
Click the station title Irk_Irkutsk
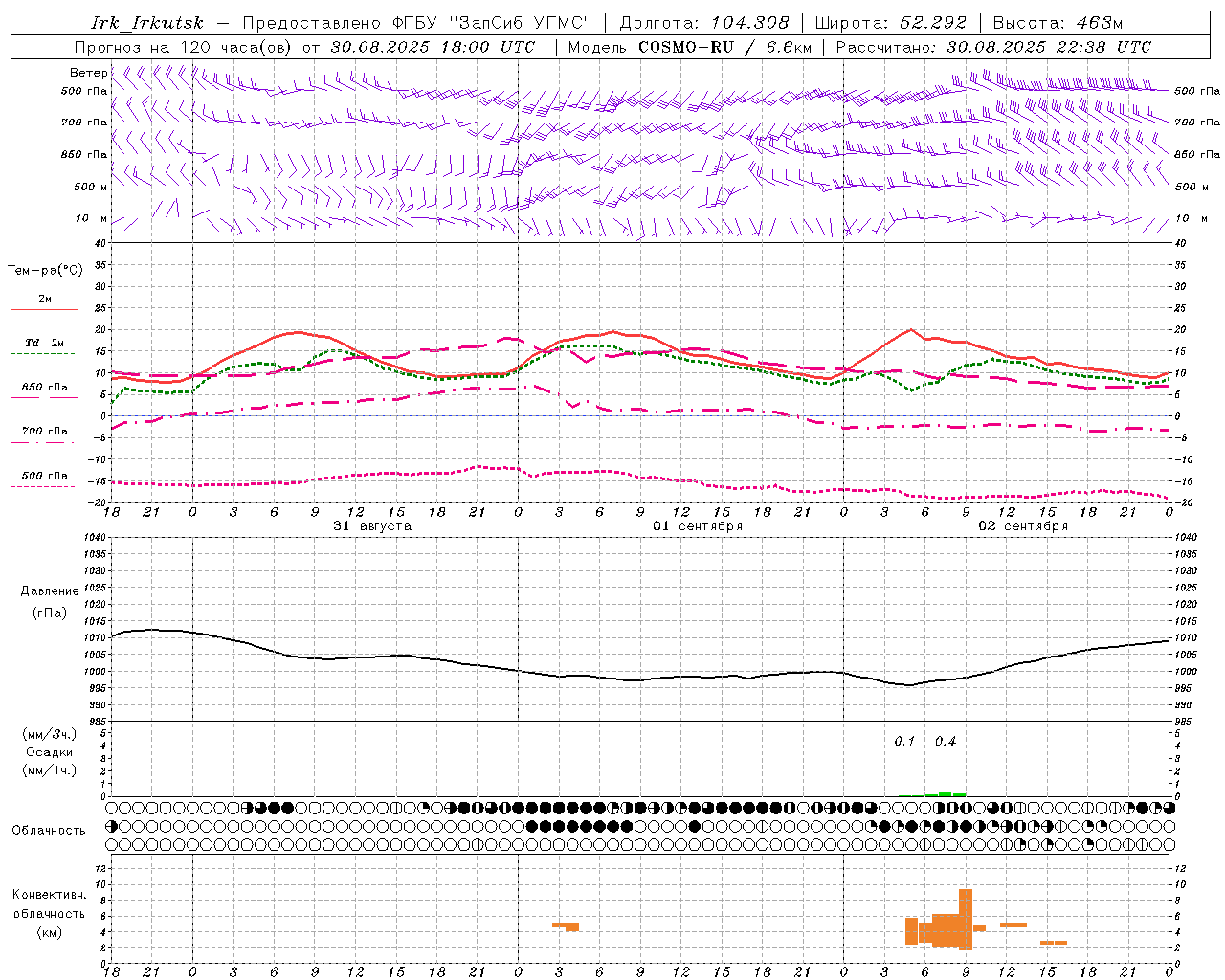click(147, 23)
